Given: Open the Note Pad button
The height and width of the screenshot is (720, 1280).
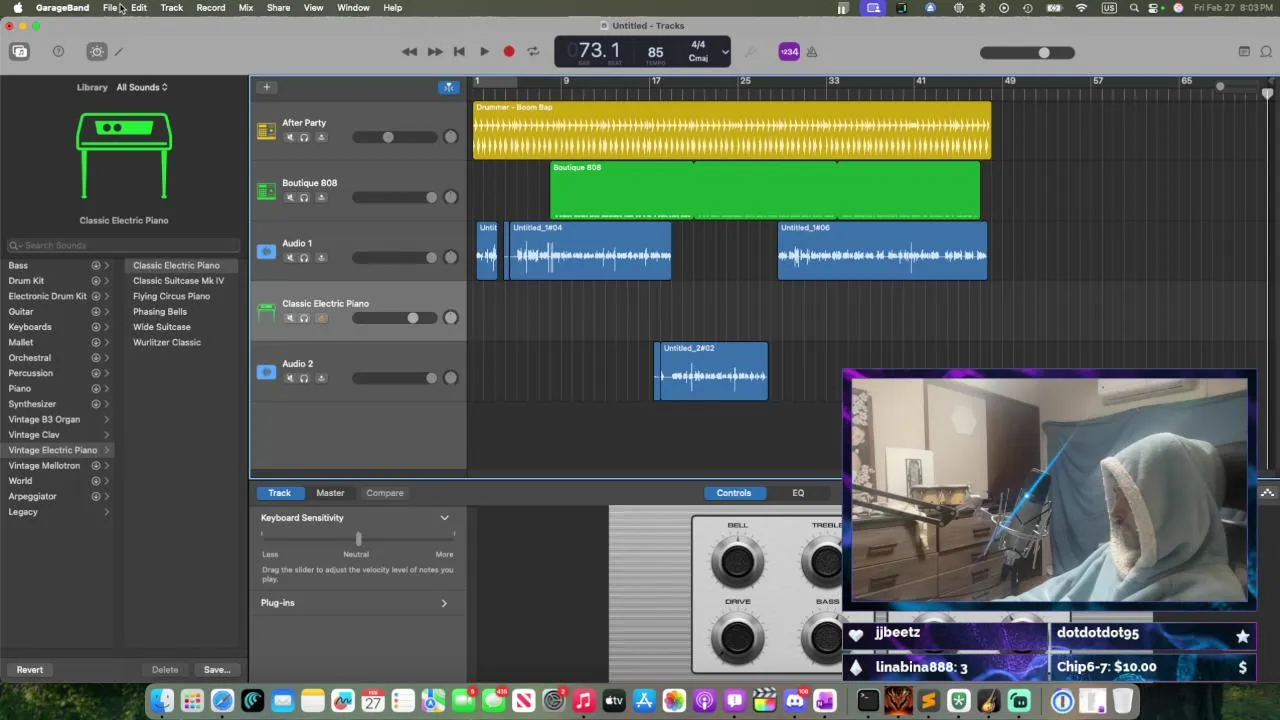Looking at the screenshot, I should (x=1244, y=52).
